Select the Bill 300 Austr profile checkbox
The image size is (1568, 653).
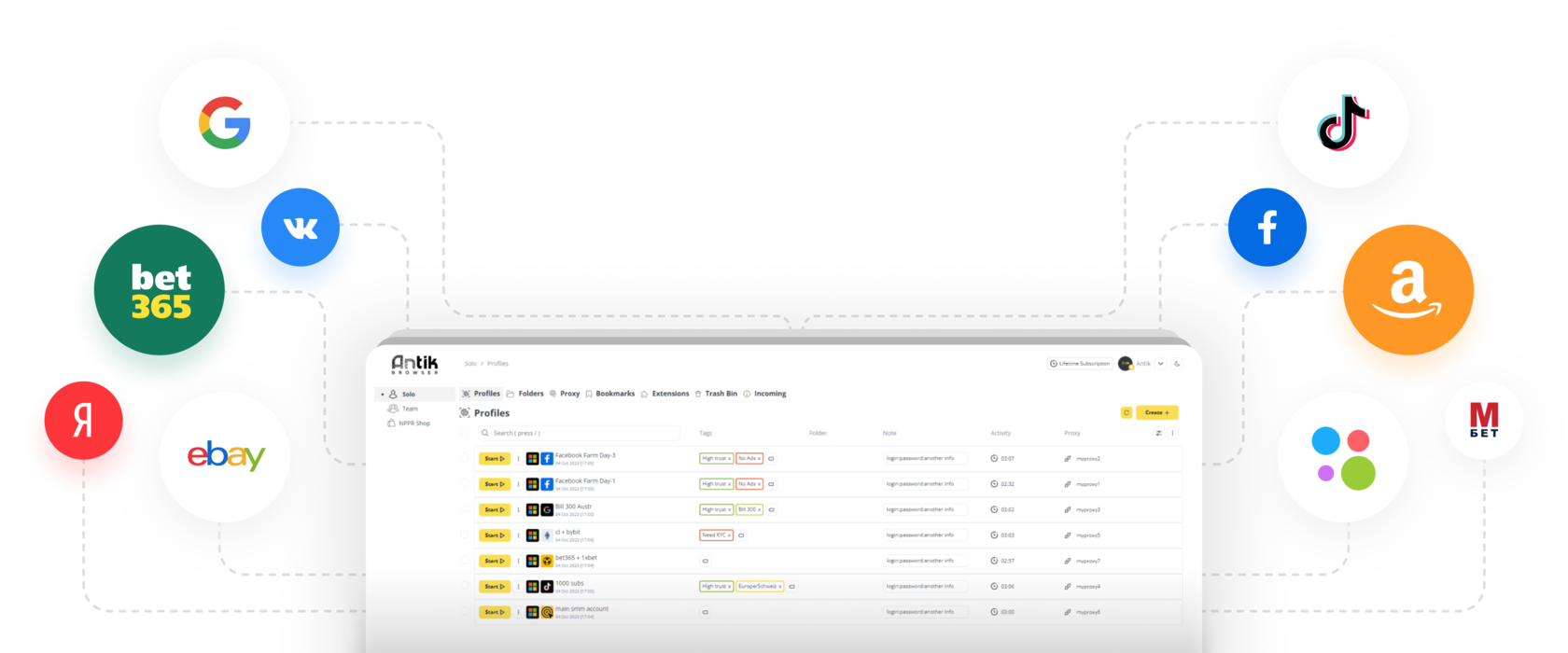tap(465, 510)
